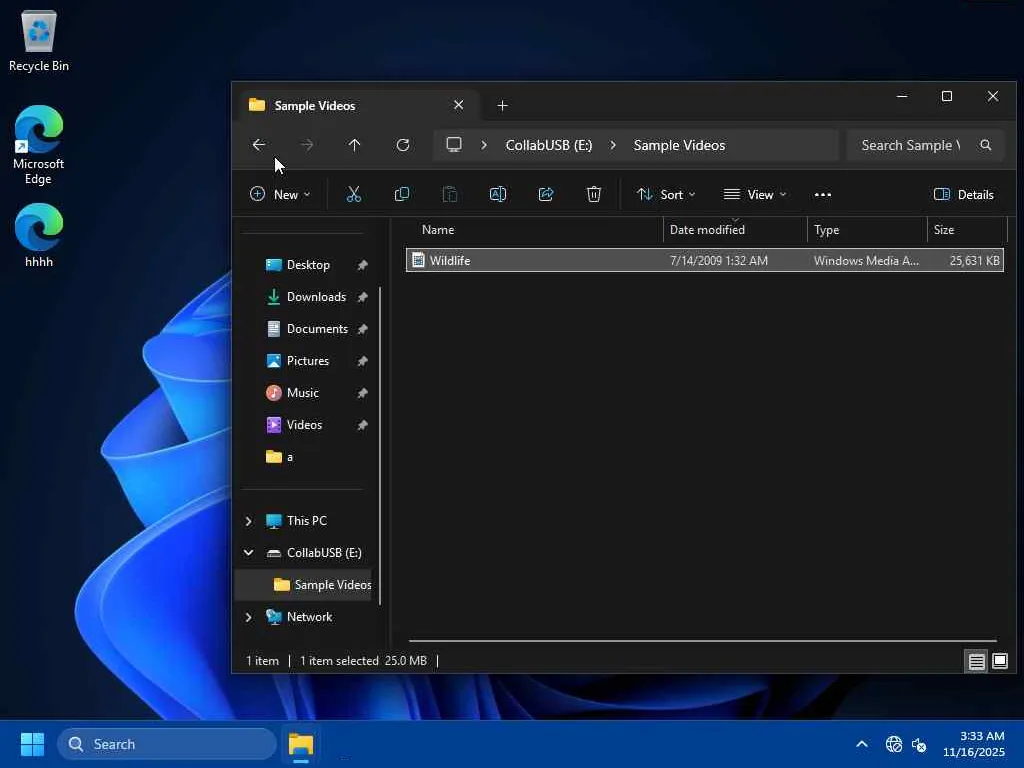The image size is (1024, 768).
Task: Click the Delete trash can icon
Action: tap(594, 194)
